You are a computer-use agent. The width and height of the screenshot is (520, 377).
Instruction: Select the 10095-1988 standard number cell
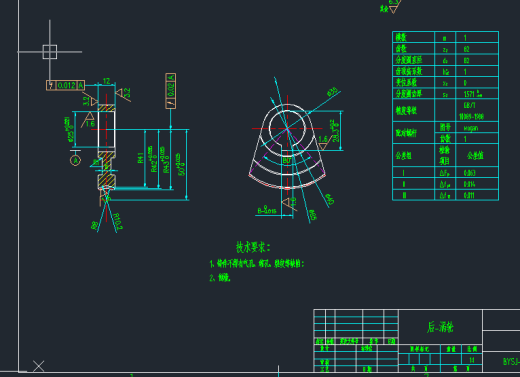pos(471,116)
